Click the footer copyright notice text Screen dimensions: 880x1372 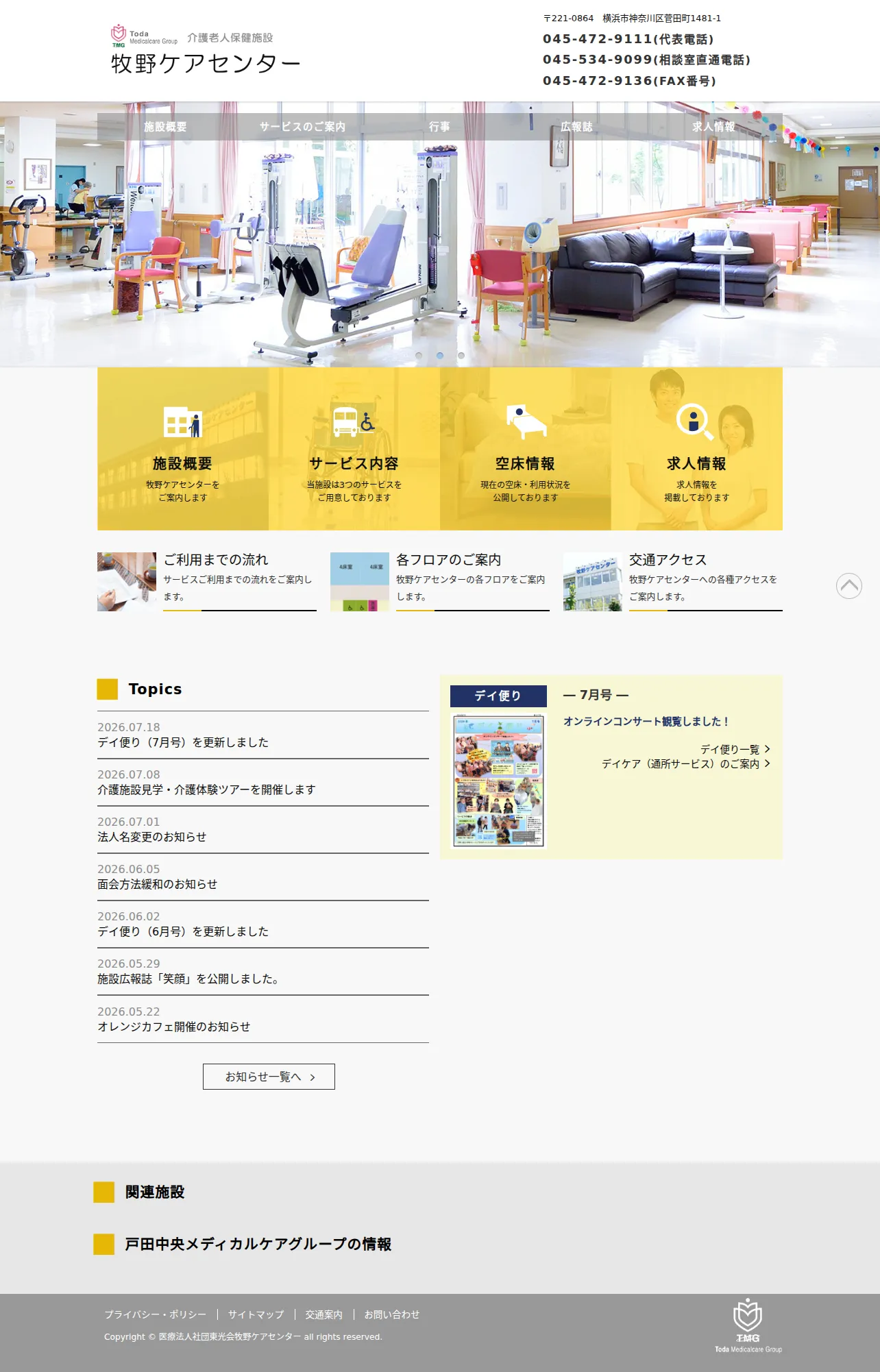pyautogui.click(x=243, y=1336)
